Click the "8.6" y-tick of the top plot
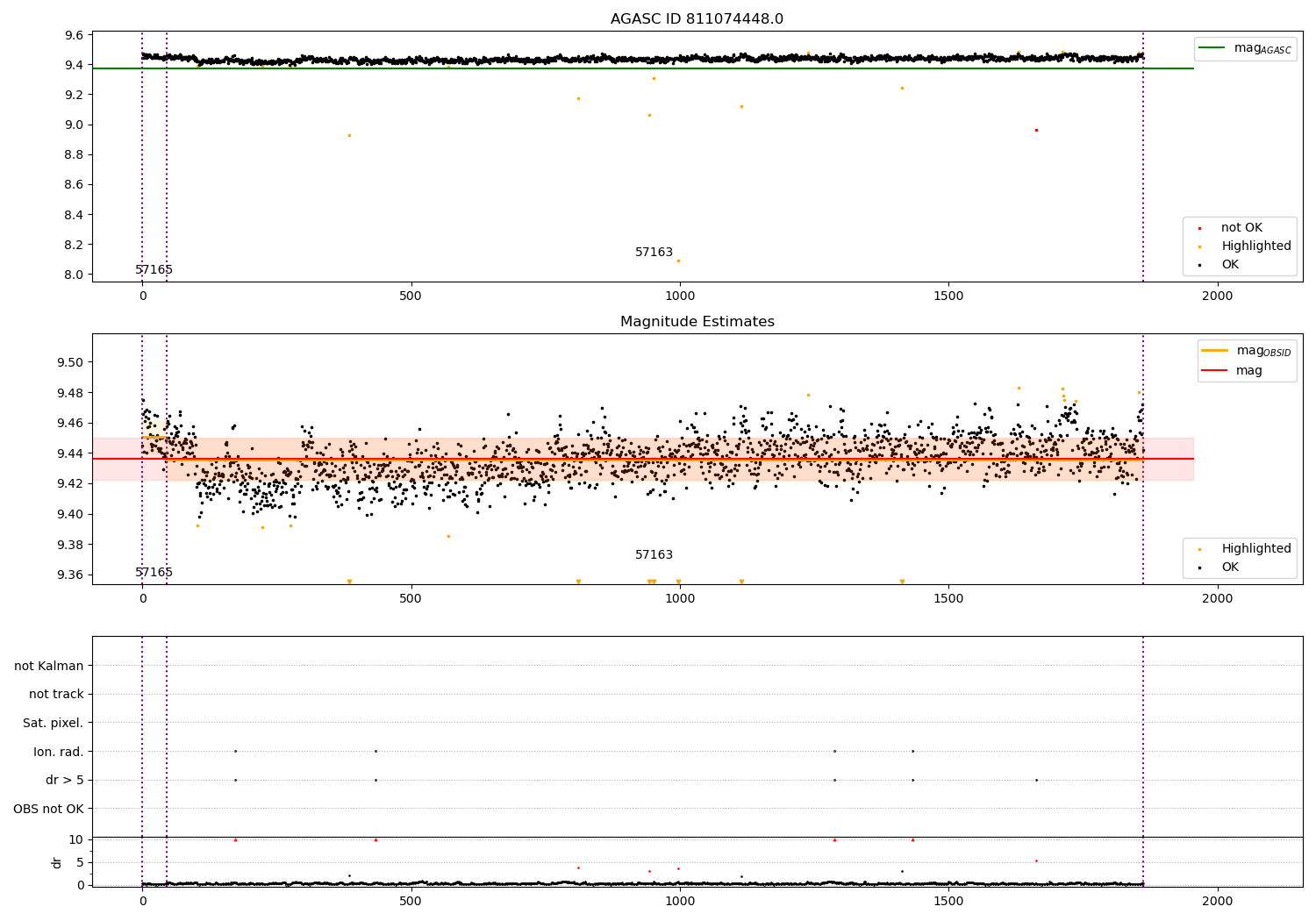The height and width of the screenshot is (921, 1316). coord(75,184)
